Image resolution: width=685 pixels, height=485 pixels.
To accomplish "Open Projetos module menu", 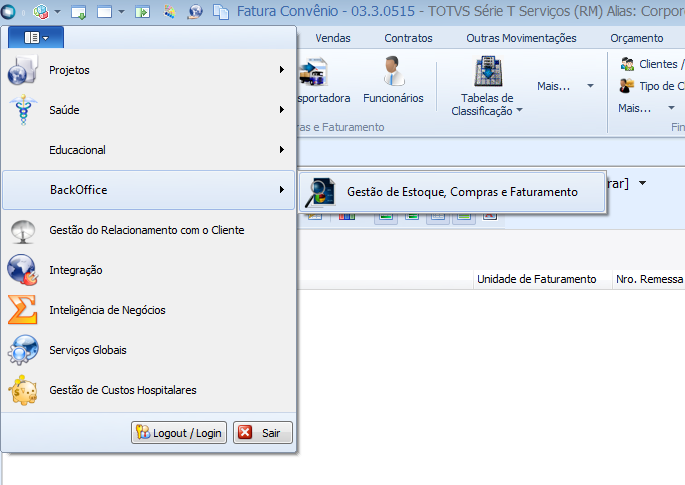I will (149, 70).
